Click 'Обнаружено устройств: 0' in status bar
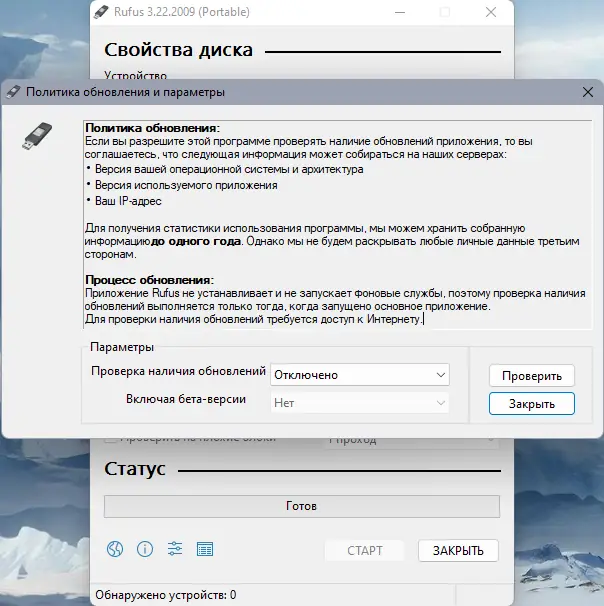Screen dimensions: 604x606 (x=165, y=595)
